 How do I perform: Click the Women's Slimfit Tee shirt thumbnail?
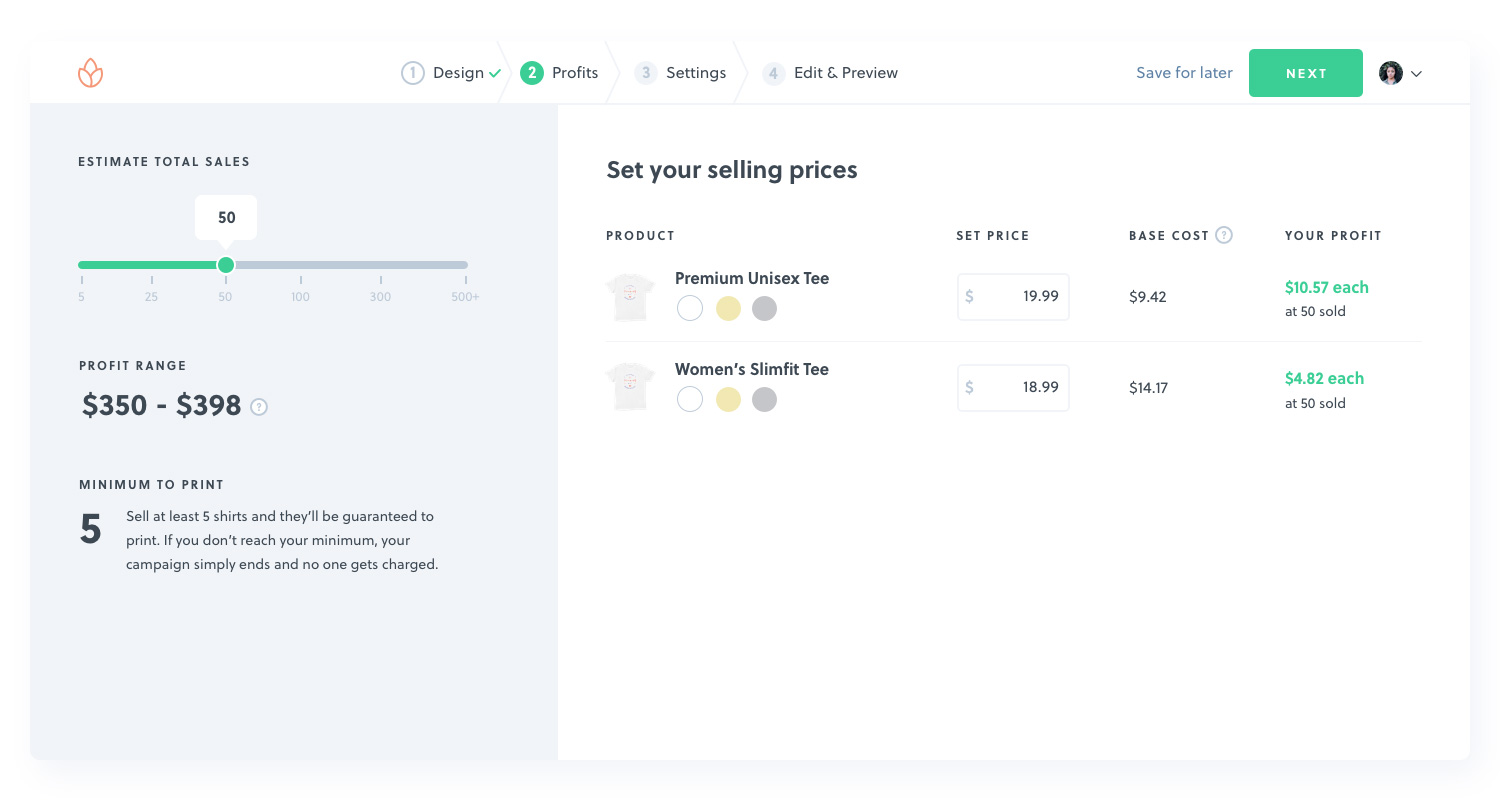[x=630, y=388]
